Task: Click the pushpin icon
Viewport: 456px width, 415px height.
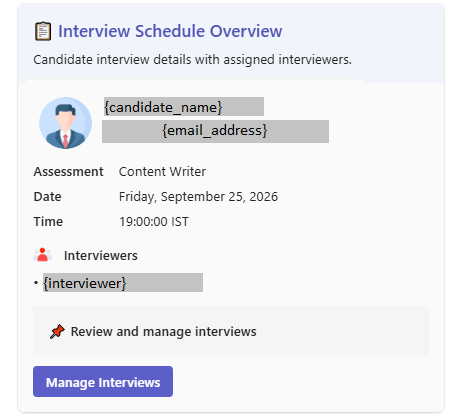Action: (57, 331)
